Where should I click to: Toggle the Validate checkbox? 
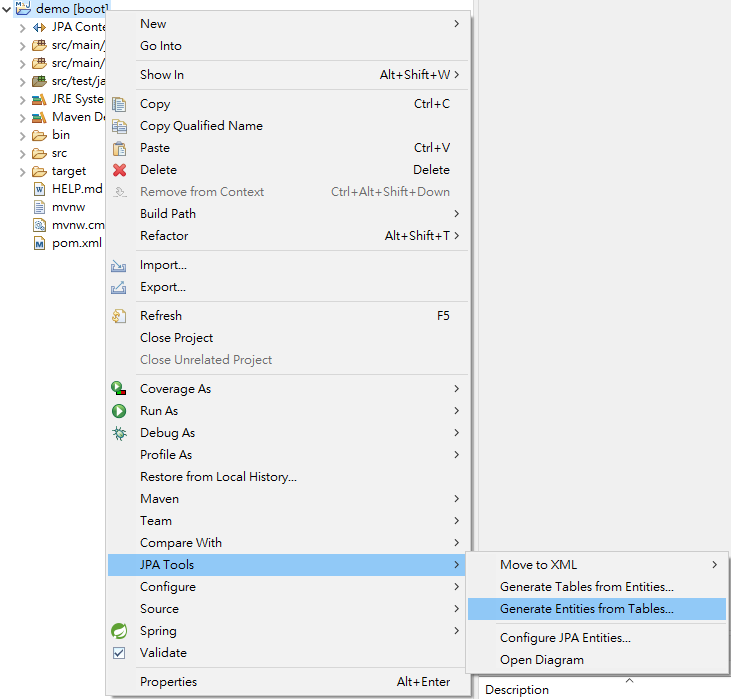(x=120, y=653)
